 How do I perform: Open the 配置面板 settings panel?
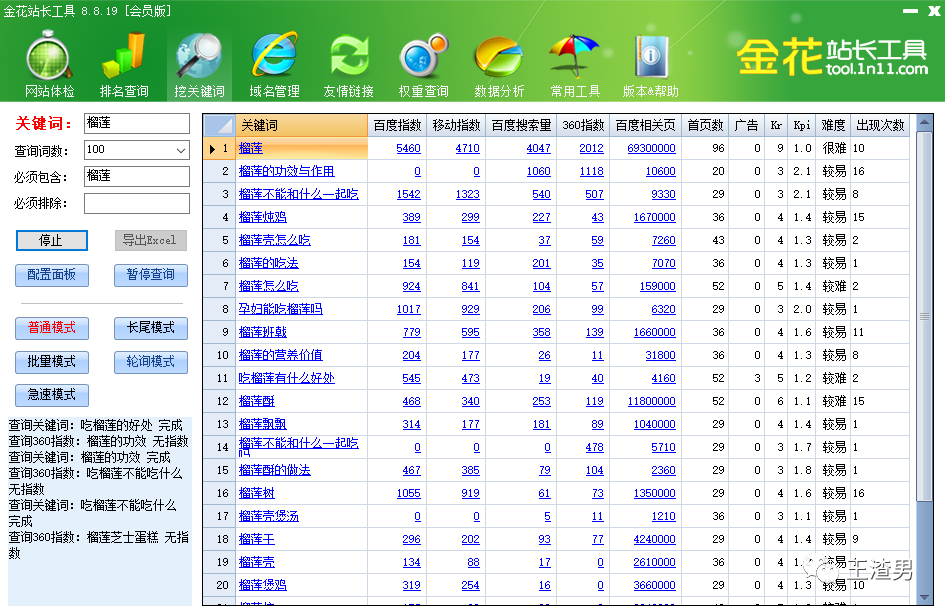[52, 275]
